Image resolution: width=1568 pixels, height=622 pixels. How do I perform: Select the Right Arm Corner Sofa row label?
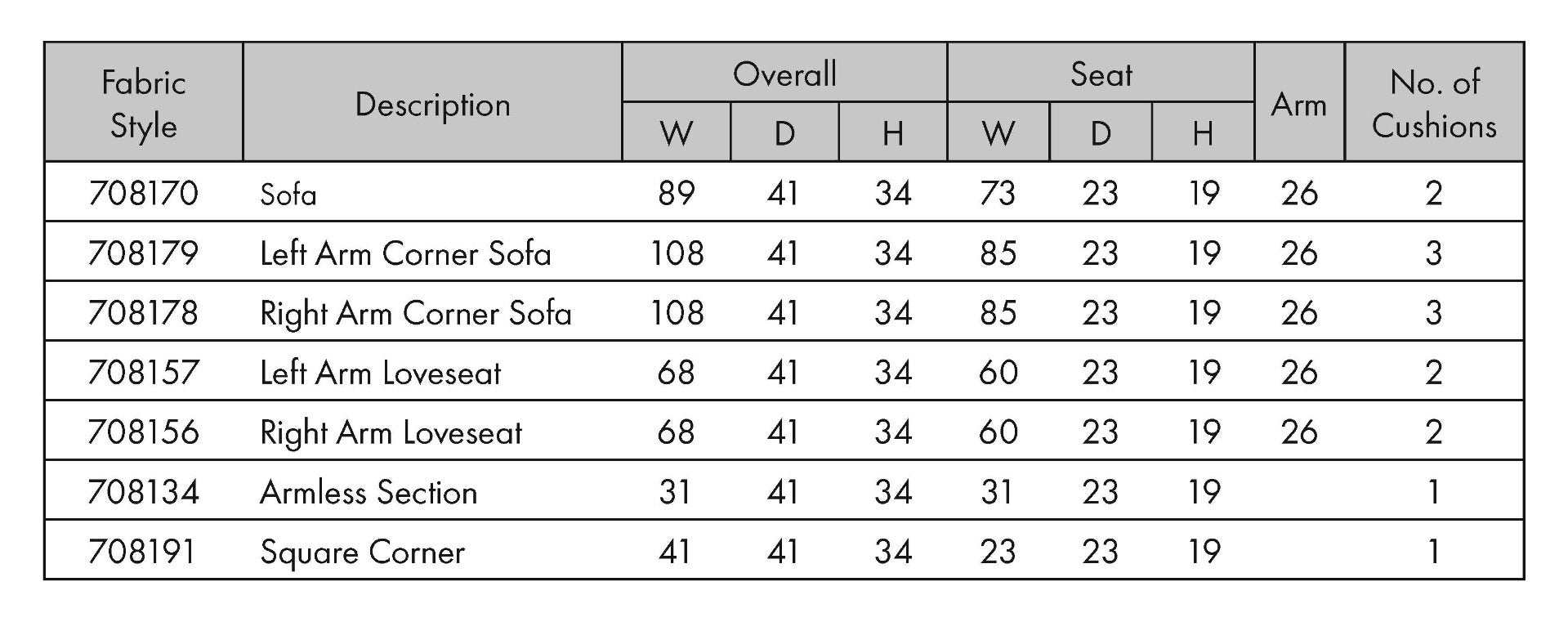tap(415, 314)
